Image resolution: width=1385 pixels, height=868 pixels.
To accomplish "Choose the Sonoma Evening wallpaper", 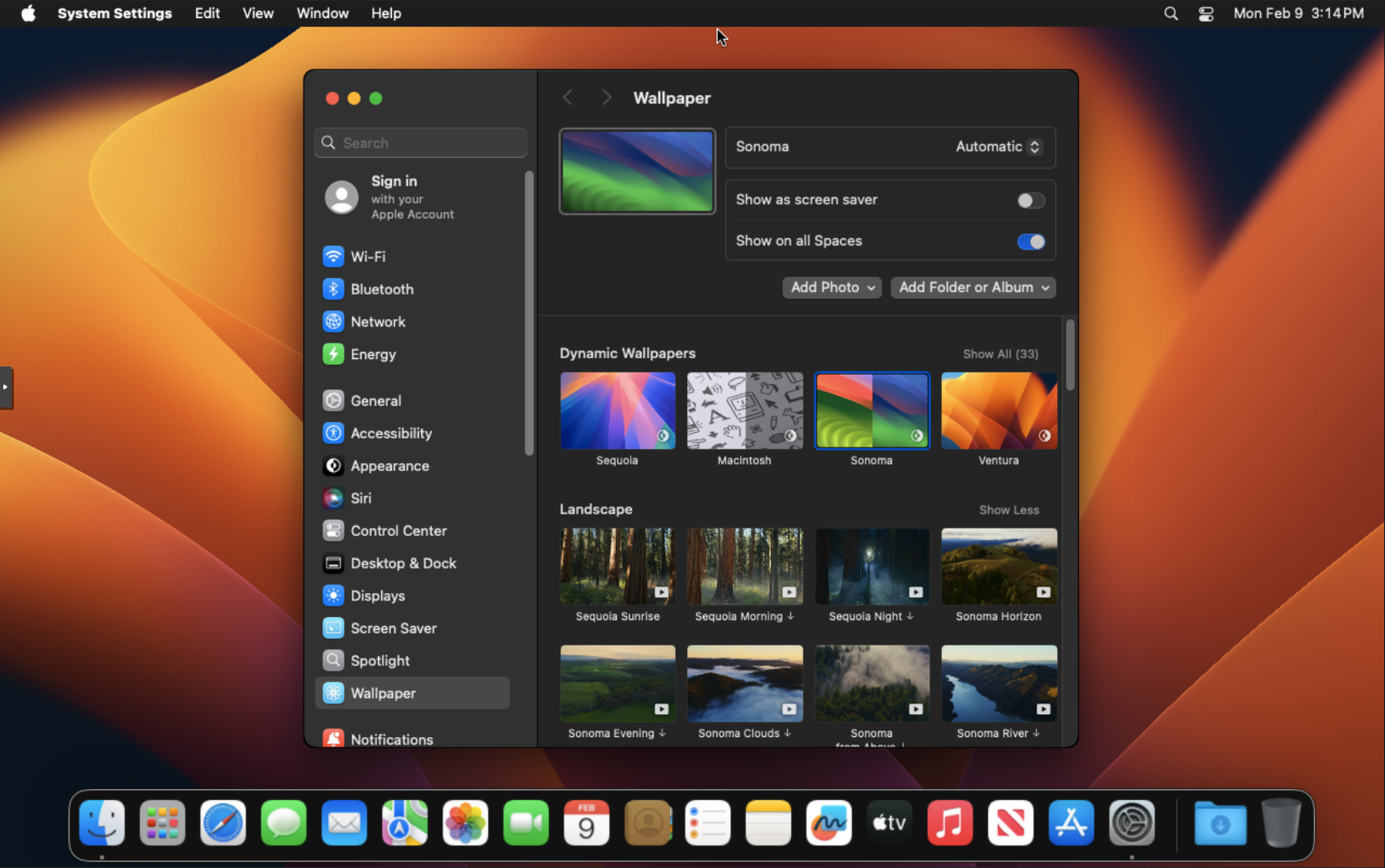I will (x=618, y=683).
